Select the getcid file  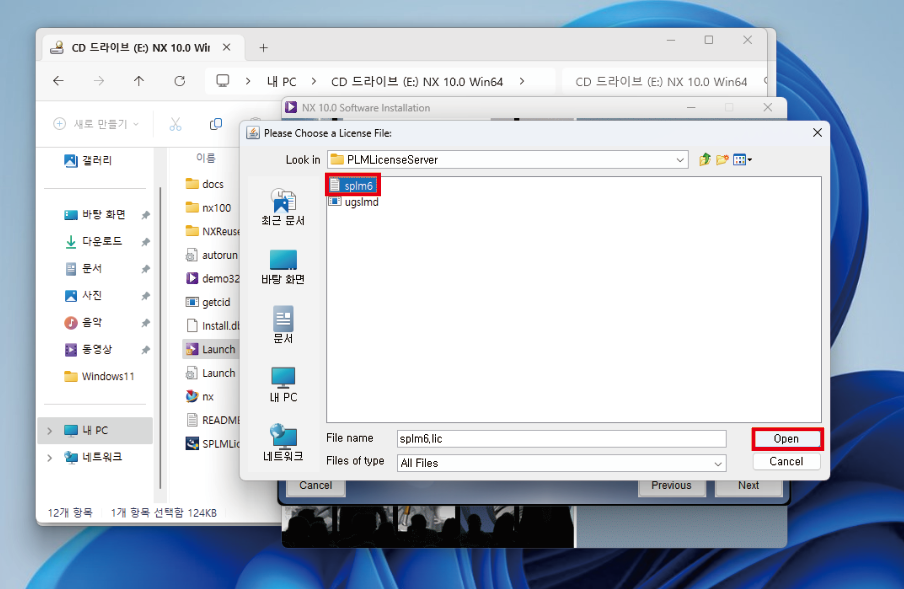pyautogui.click(x=208, y=303)
